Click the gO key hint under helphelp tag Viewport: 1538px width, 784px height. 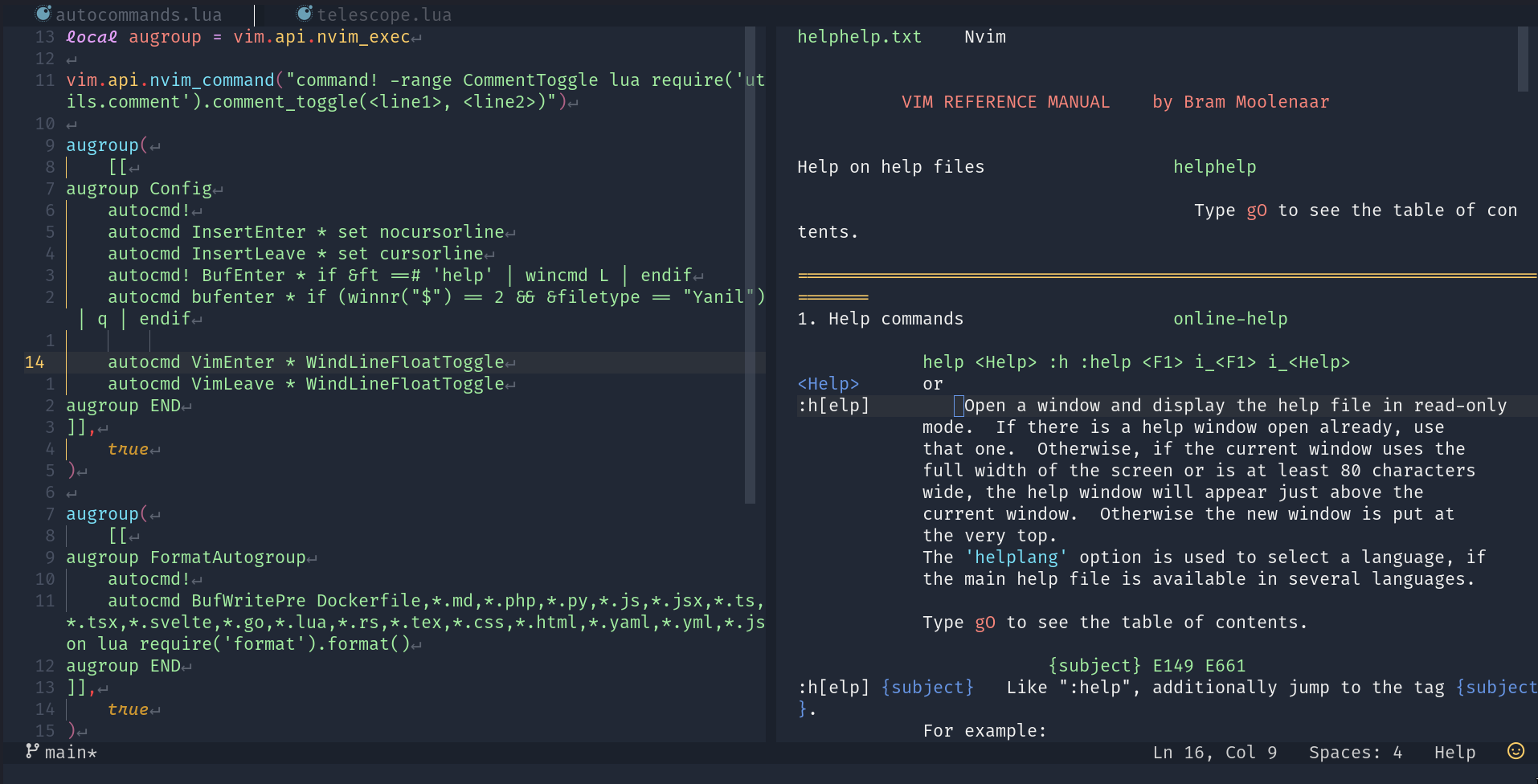(x=1257, y=210)
